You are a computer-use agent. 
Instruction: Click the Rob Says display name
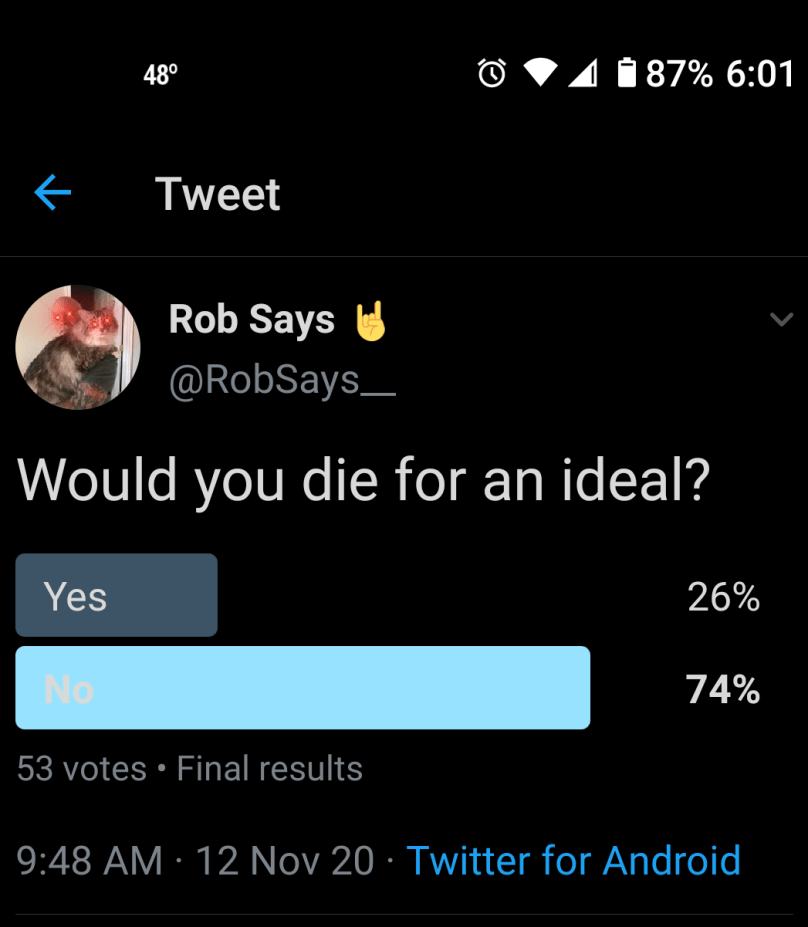point(252,320)
